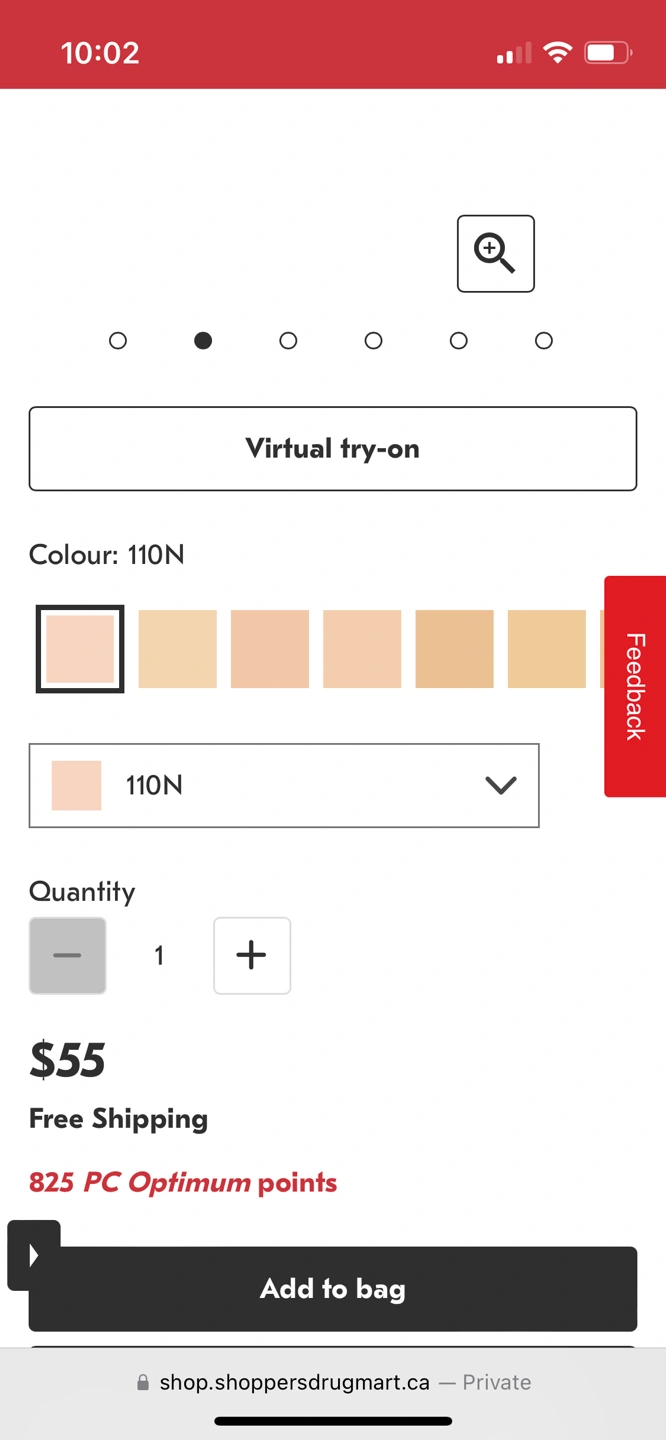Select the fifth image carousel dot
Screen dimensions: 666x1440
point(459,341)
